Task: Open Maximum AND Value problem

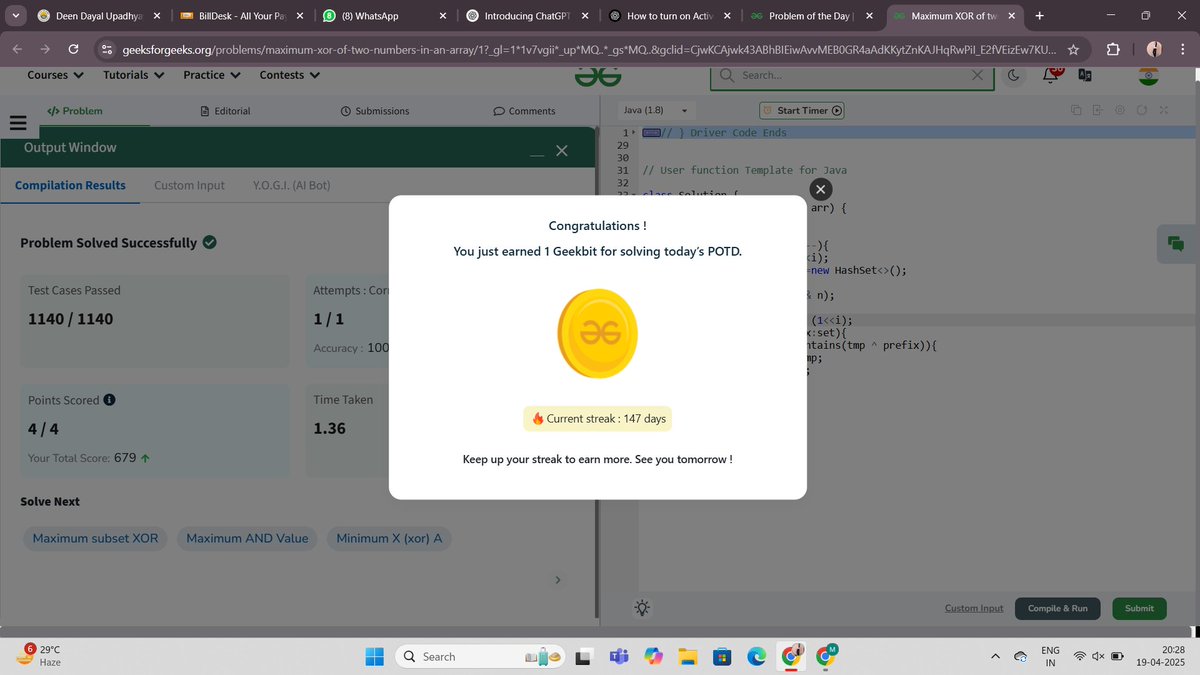Action: 247,538
